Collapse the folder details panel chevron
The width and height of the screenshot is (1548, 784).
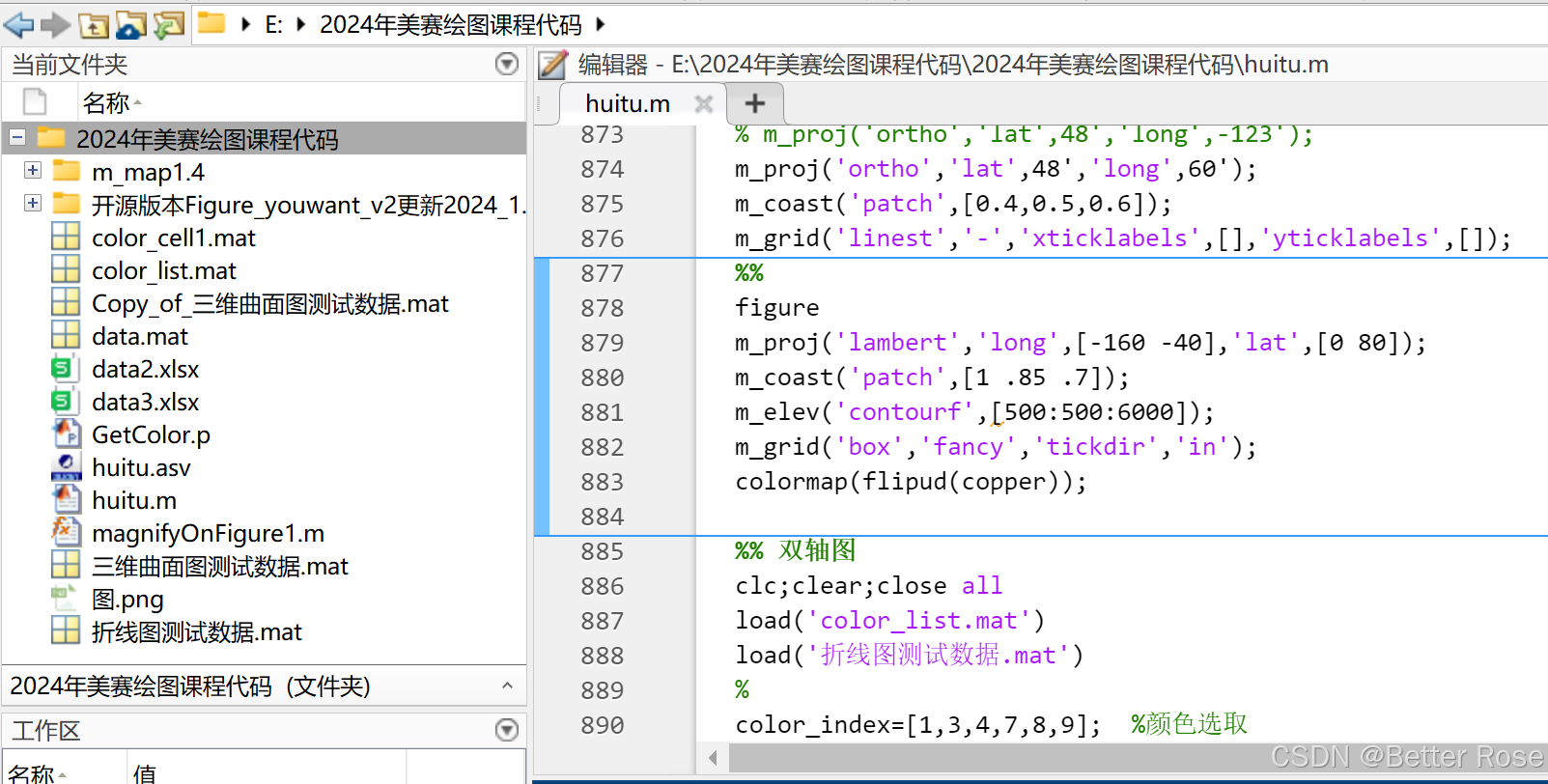[x=507, y=686]
